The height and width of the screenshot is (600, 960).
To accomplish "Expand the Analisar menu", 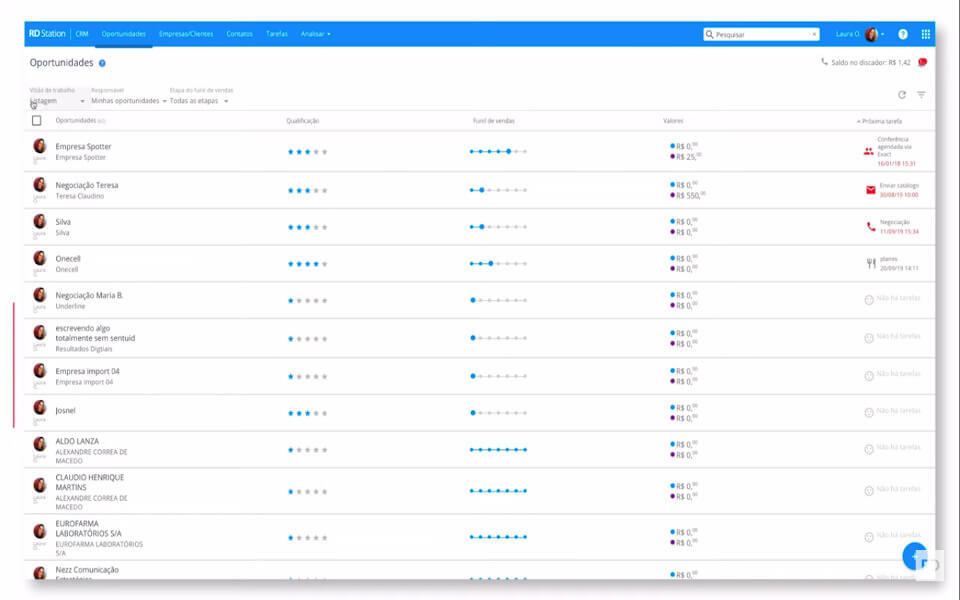I will coord(315,34).
